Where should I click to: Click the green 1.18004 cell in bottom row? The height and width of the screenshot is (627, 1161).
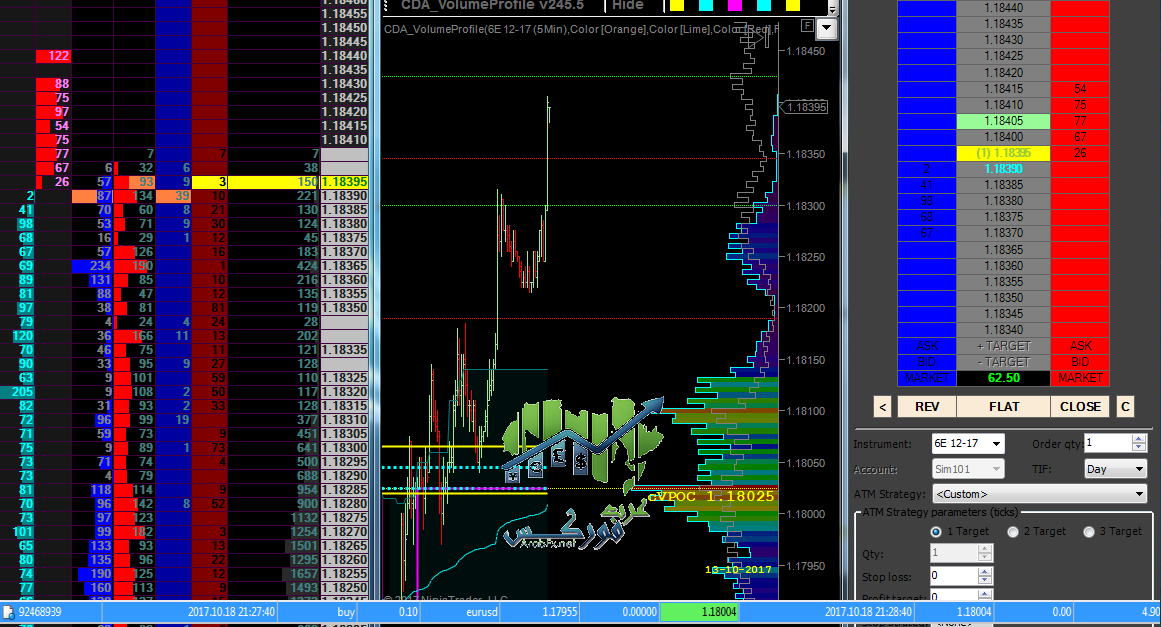tap(698, 612)
